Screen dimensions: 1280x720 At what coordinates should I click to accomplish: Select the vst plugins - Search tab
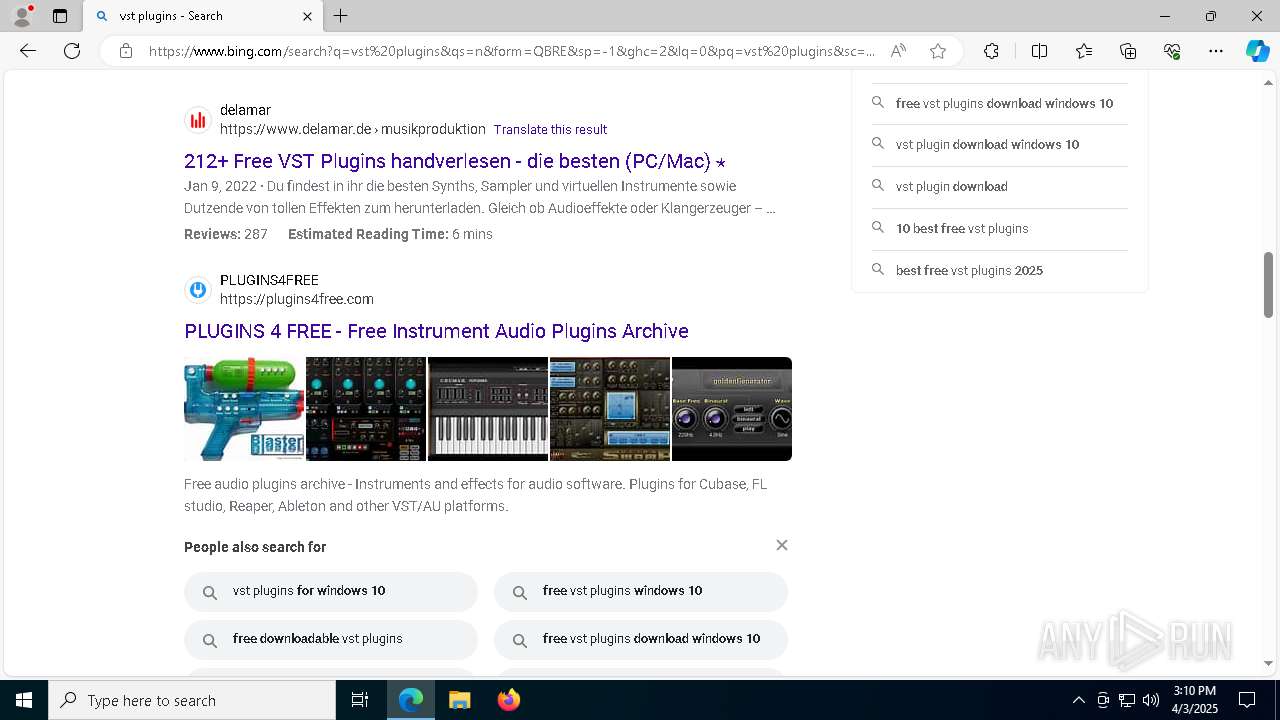click(203, 16)
